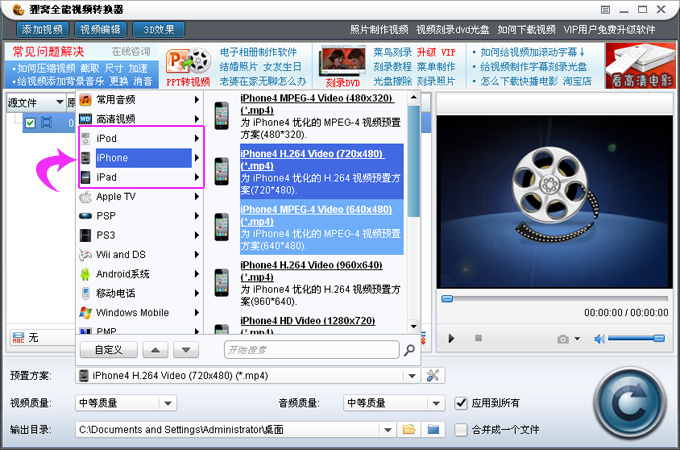Mute audio with the speaker icon

point(599,339)
